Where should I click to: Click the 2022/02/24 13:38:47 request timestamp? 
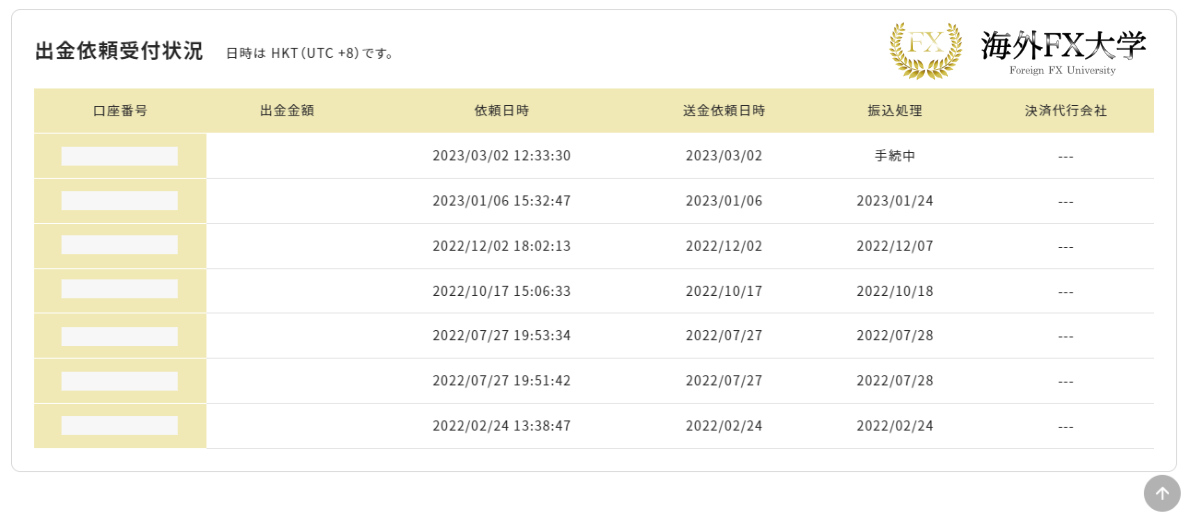(501, 426)
